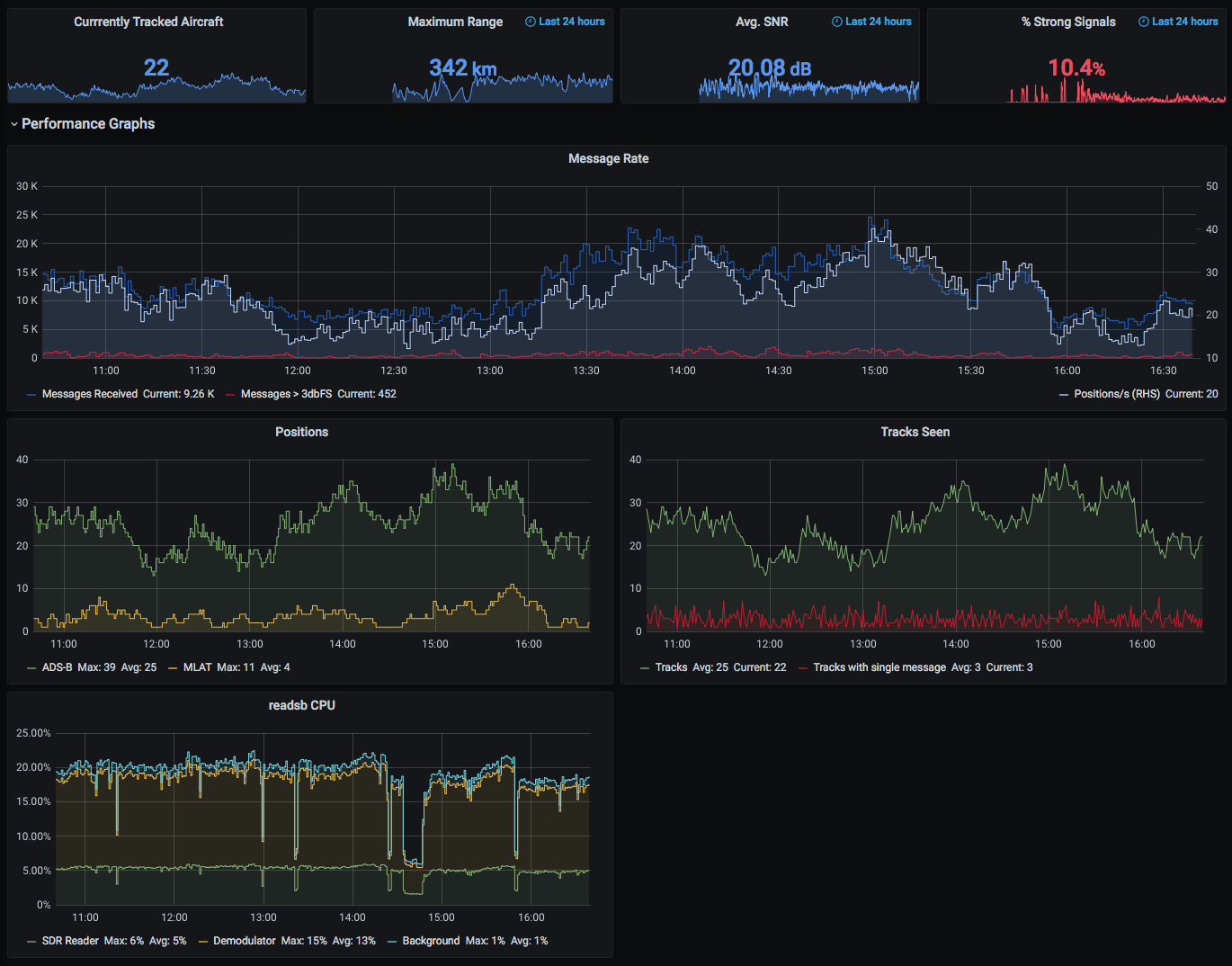Viewport: 1232px width, 966px height.
Task: Open the Tracks Seen panel title menu
Action: pos(915,432)
